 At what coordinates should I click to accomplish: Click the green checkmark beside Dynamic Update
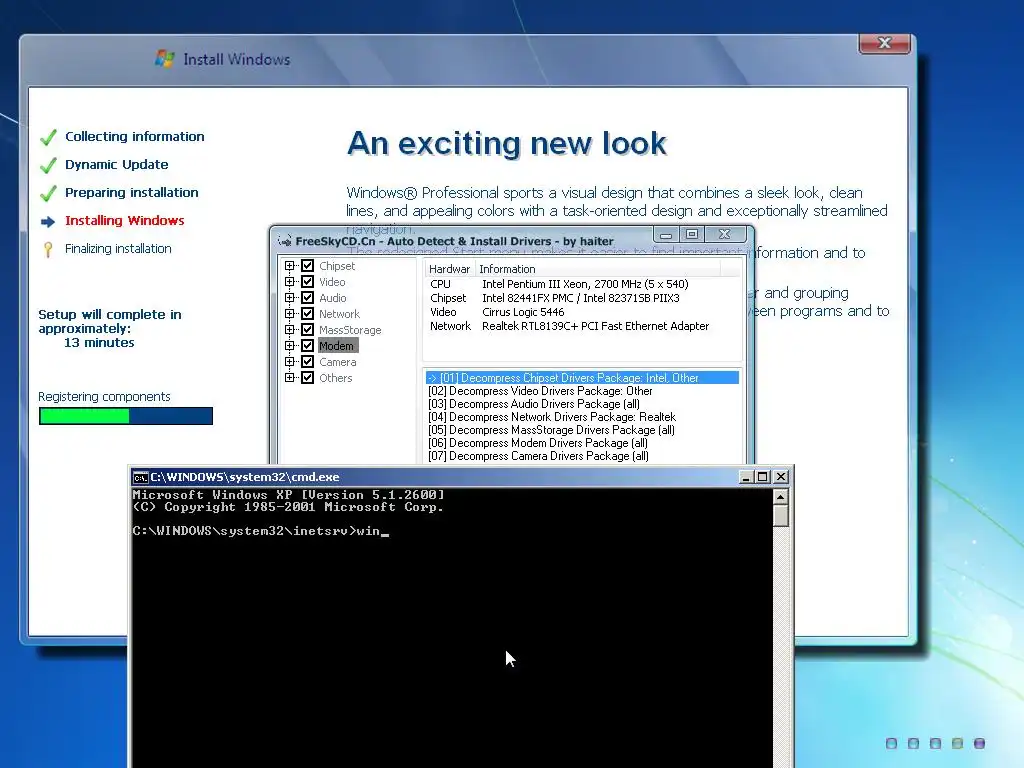click(48, 165)
